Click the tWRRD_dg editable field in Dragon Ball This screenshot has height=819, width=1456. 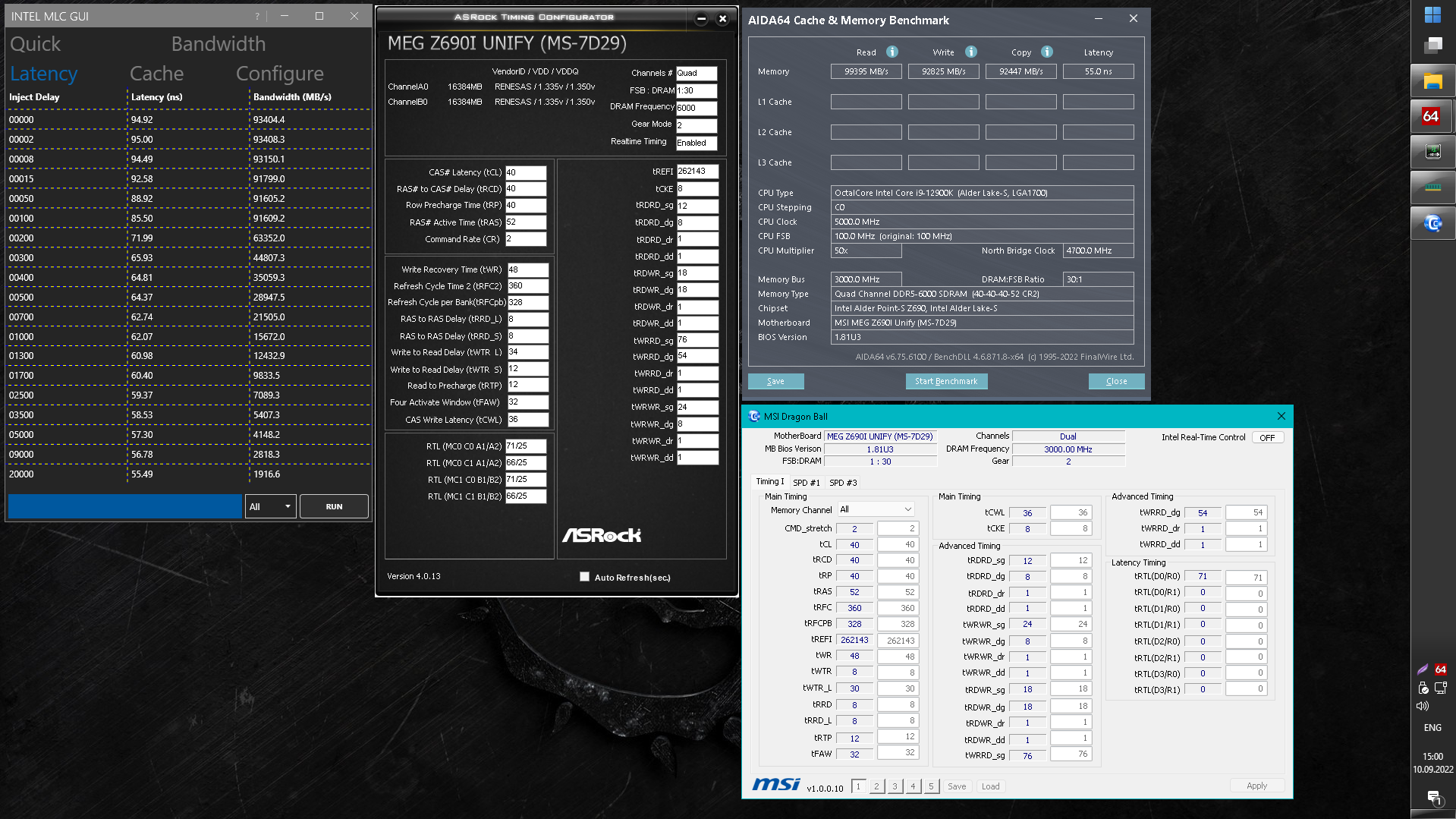coord(1246,512)
